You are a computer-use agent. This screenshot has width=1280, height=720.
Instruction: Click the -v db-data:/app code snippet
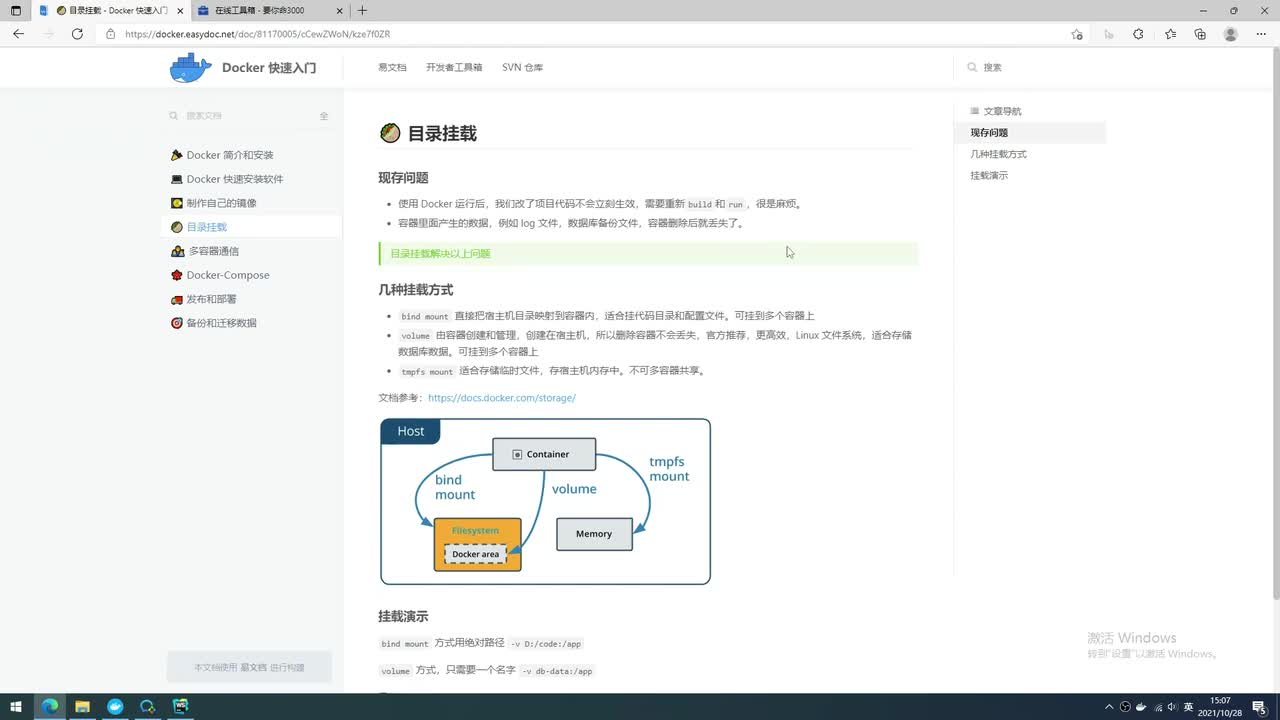pos(557,671)
